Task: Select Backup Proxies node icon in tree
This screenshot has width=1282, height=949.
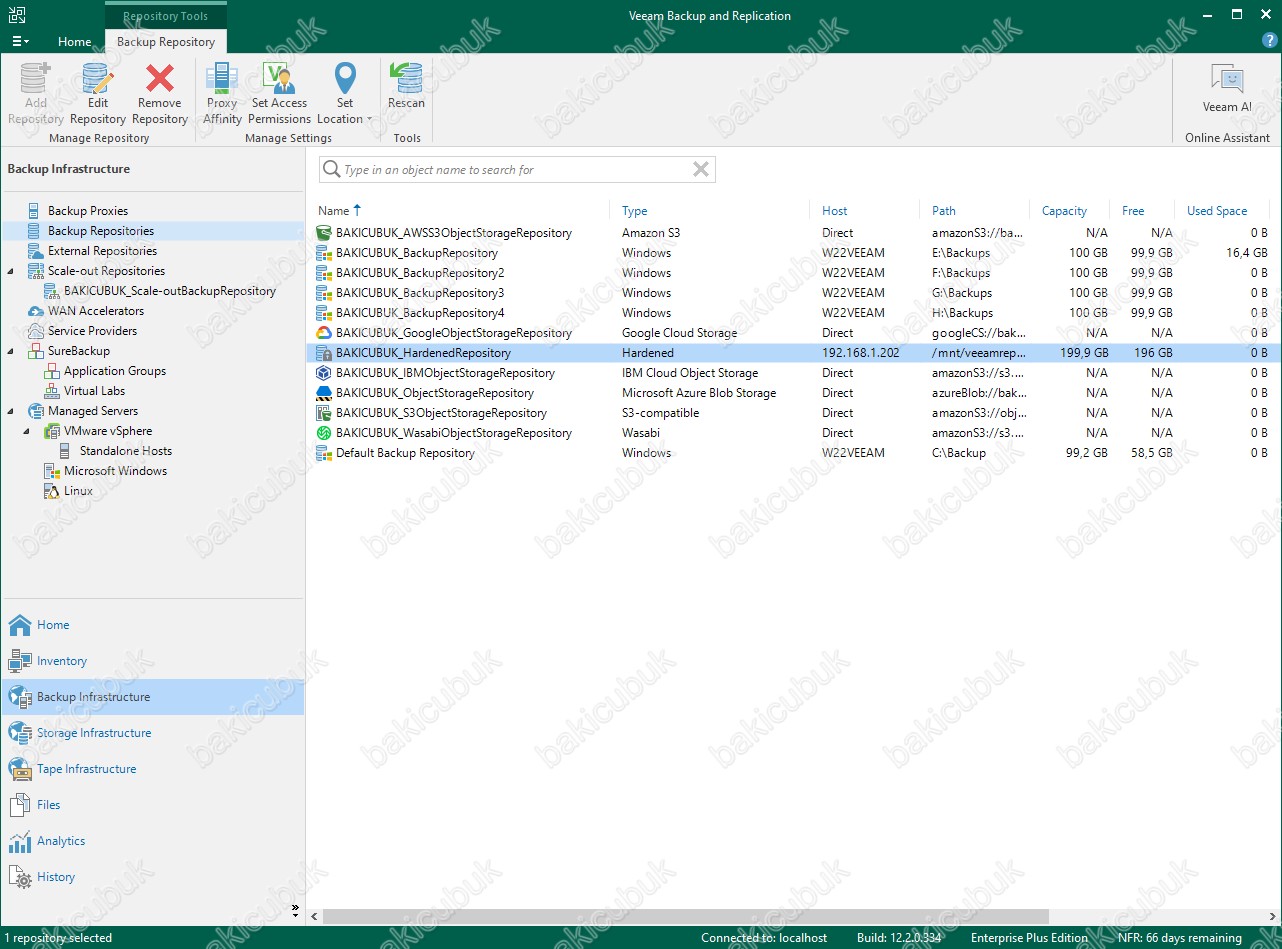Action: coord(34,211)
